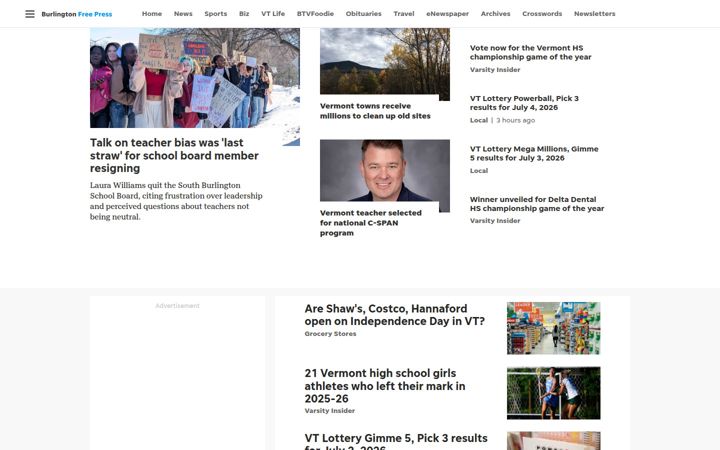720x450 pixels.
Task: Open the smiling teacher portrait thumbnail
Action: (385, 171)
